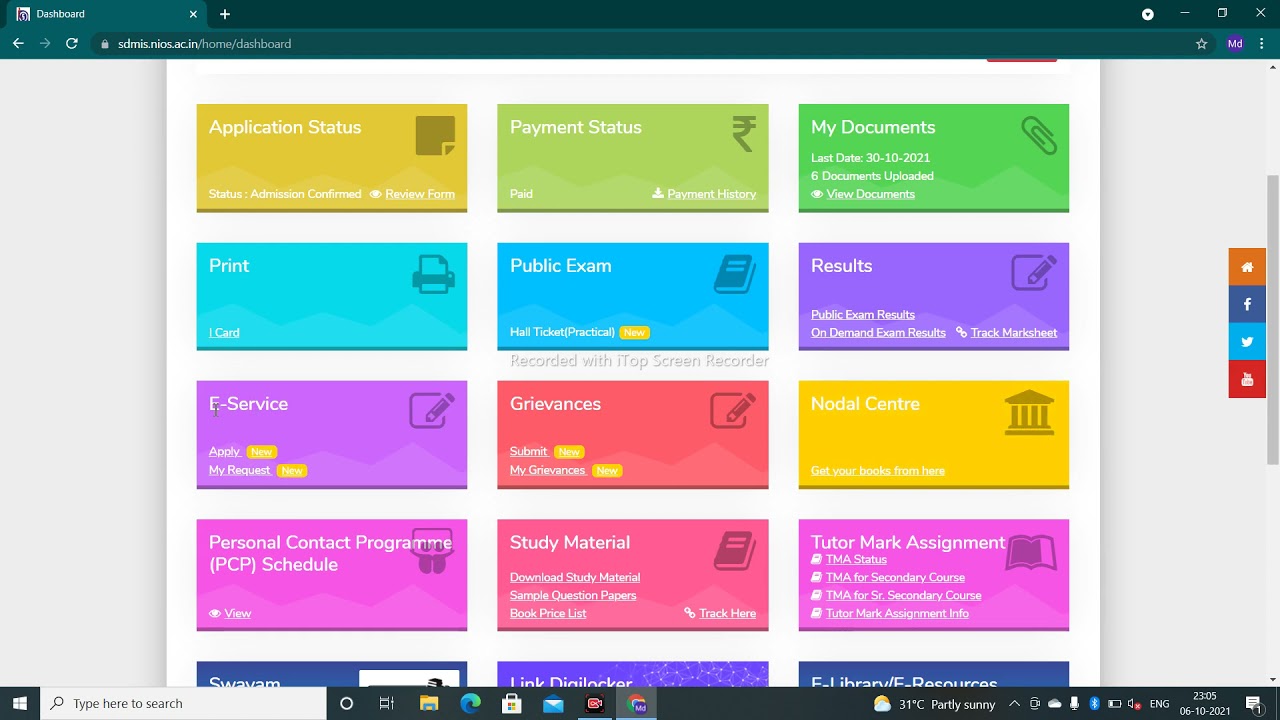Viewport: 1280px width, 720px height.
Task: Open the Download Study Material link
Action: (x=575, y=578)
